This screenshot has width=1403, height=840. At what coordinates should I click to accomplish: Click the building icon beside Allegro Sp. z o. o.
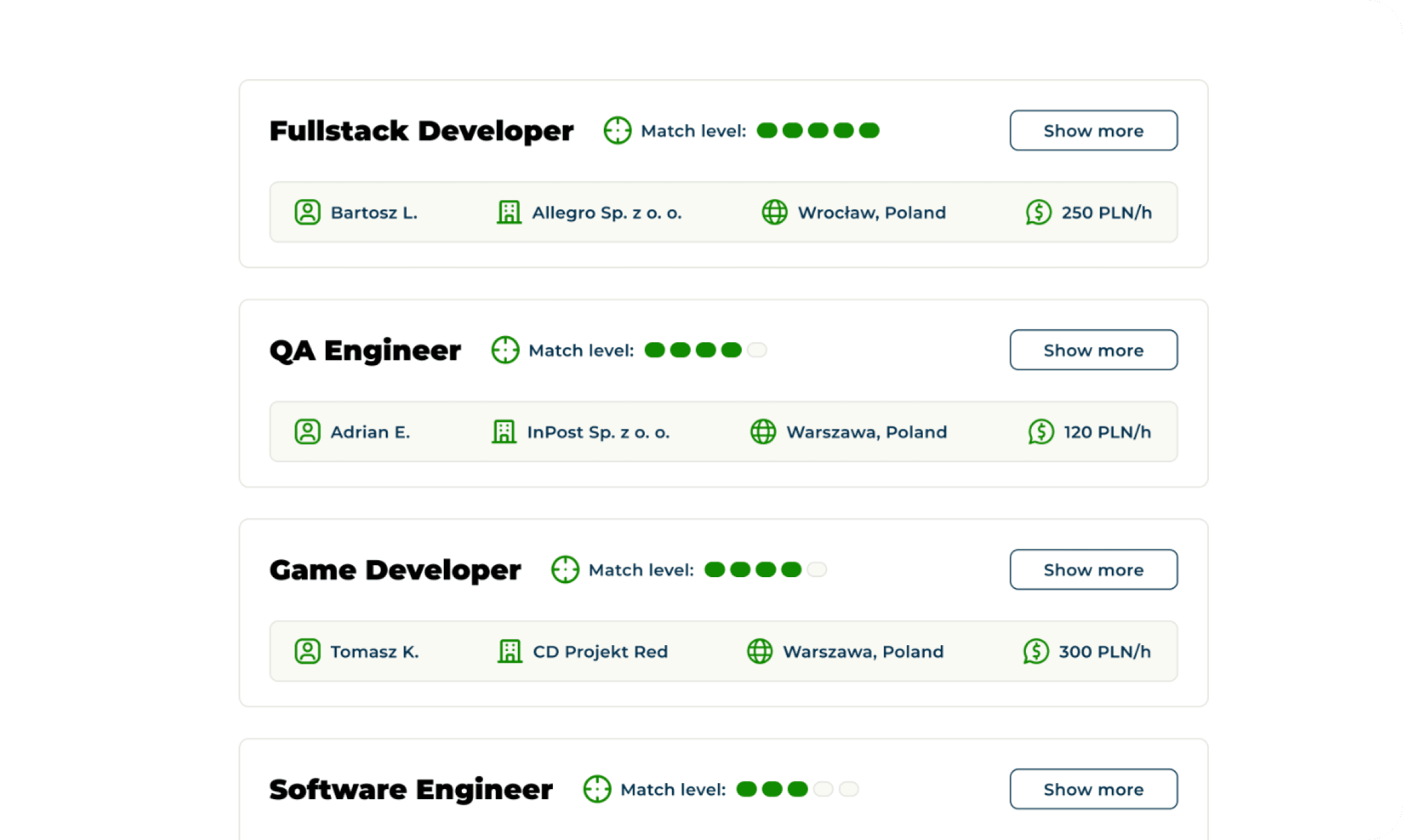point(509,213)
